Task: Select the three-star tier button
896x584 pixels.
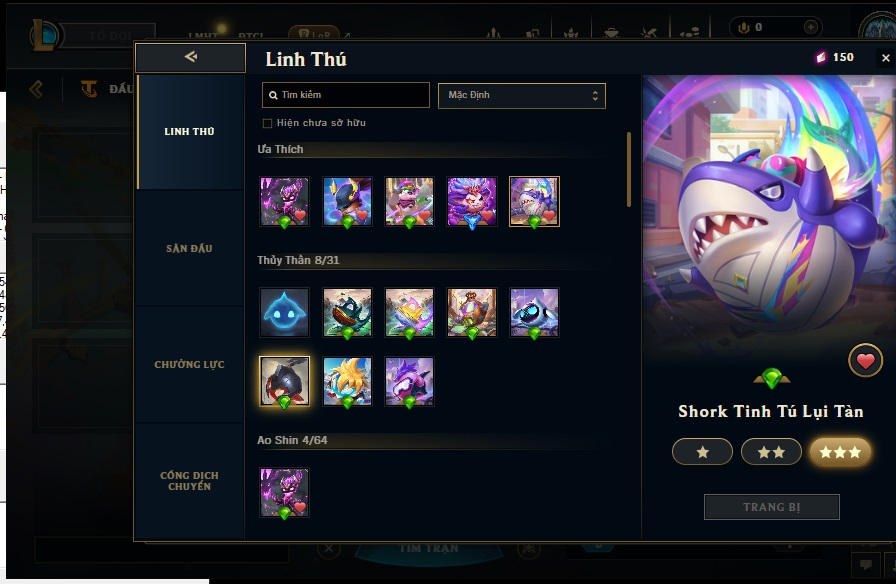Action: (839, 452)
